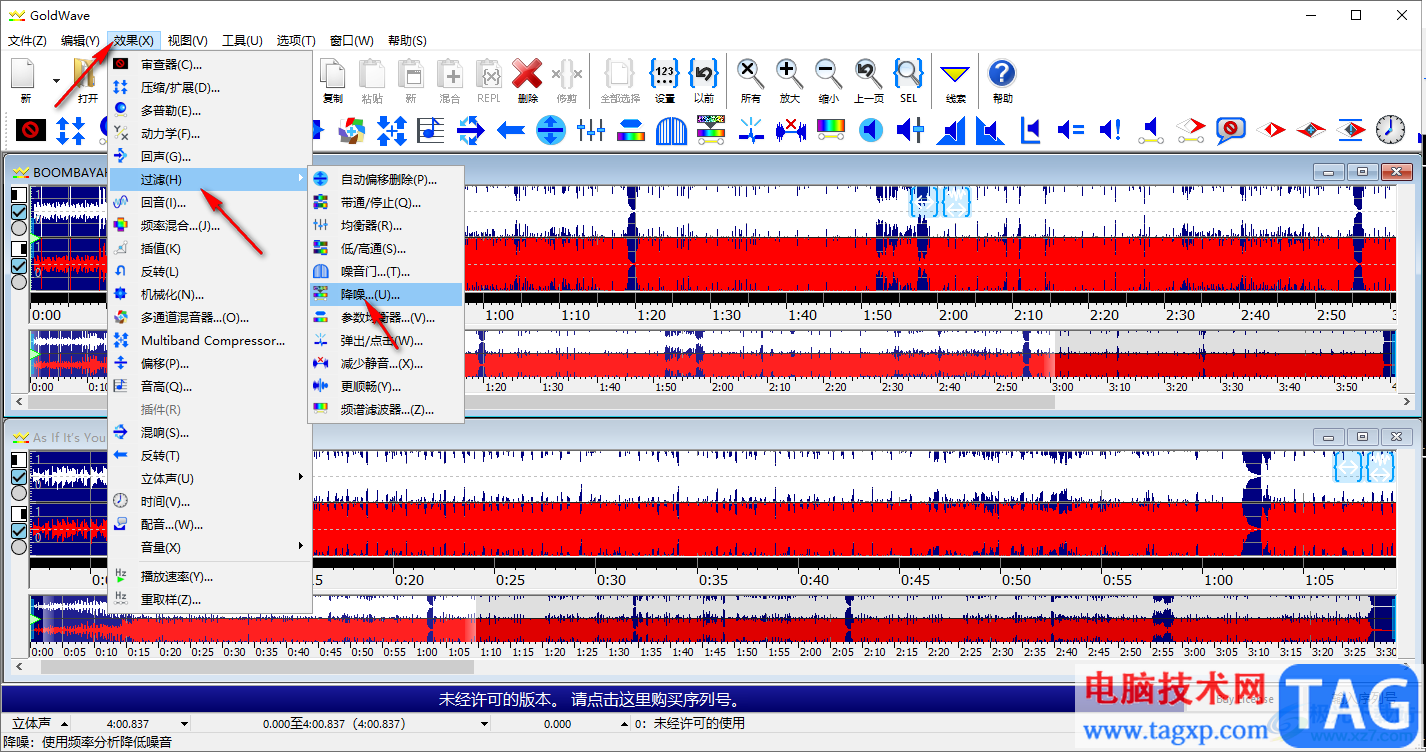Expand the 音量(X) submenu
Image resolution: width=1426 pixels, height=752 pixels.
tap(210, 547)
